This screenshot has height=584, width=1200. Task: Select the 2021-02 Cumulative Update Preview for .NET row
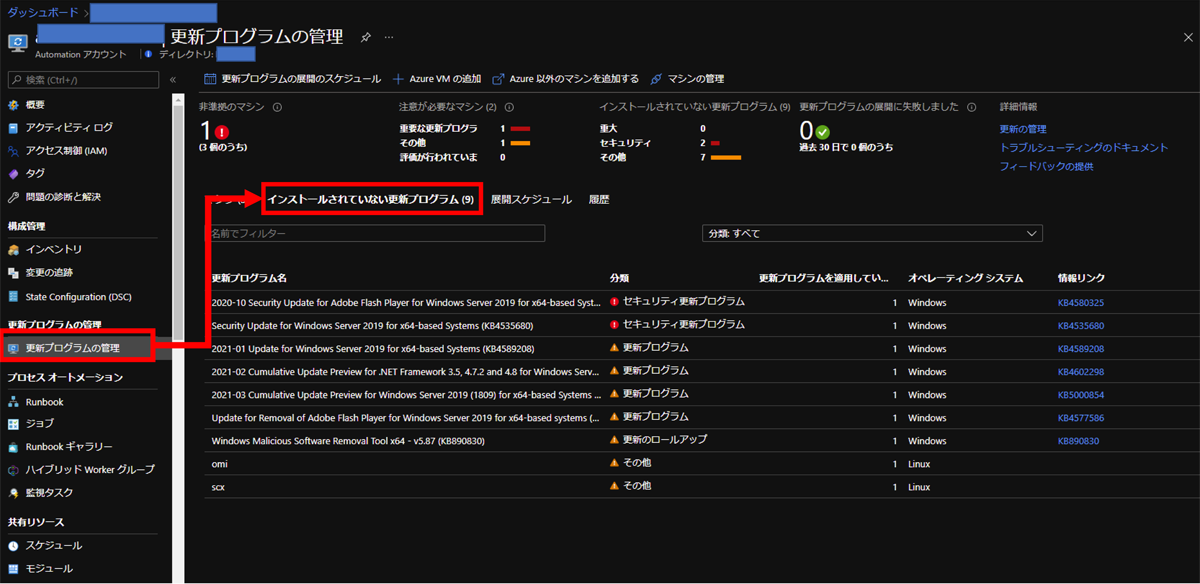click(700, 371)
